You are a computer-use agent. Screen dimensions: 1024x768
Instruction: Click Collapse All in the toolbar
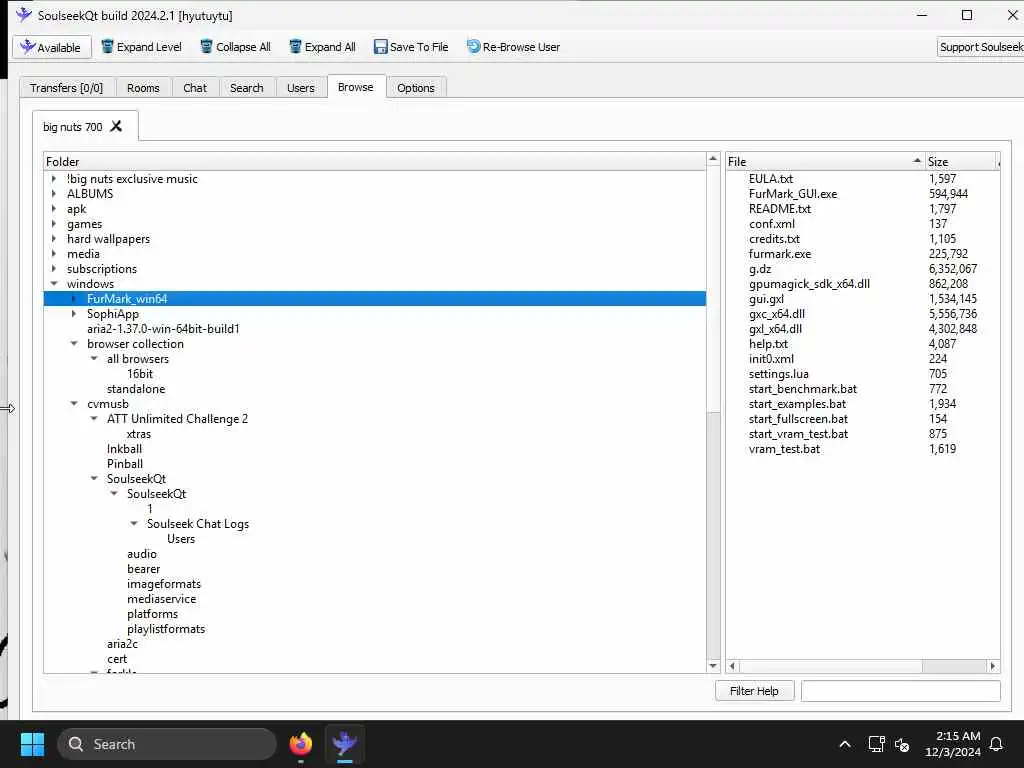point(235,47)
